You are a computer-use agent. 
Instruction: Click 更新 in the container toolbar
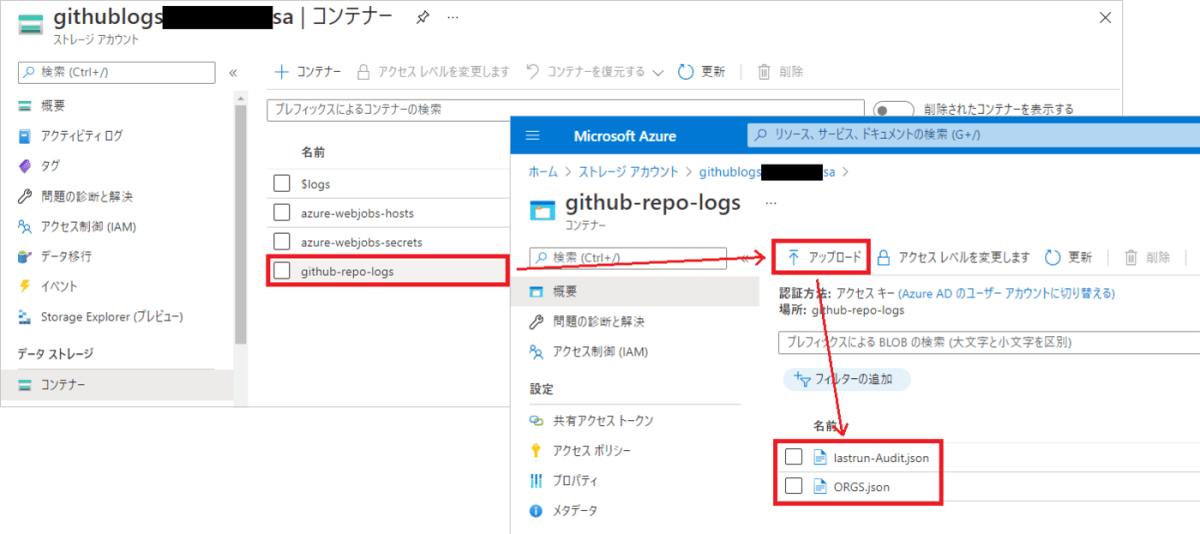(1068, 258)
